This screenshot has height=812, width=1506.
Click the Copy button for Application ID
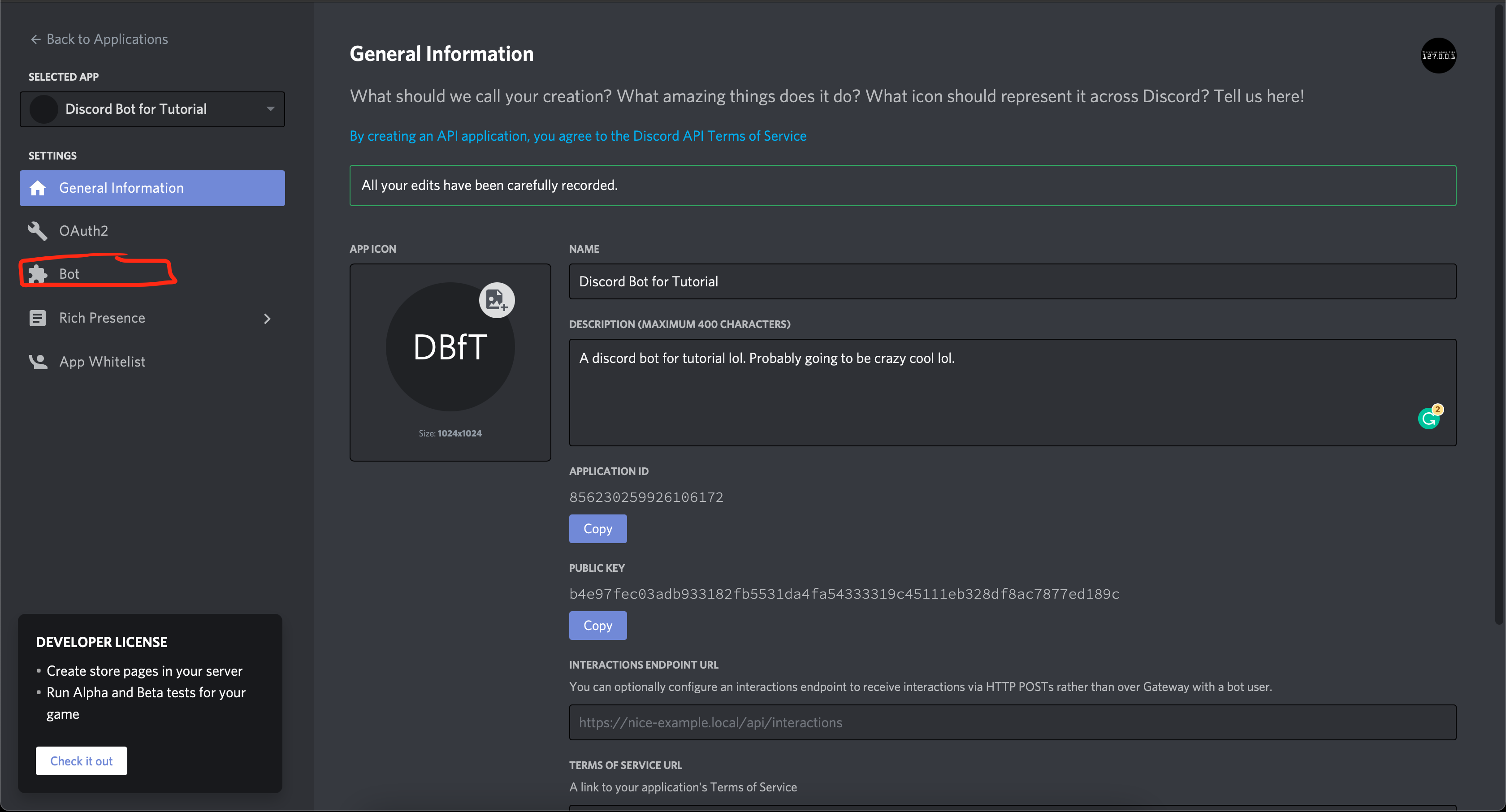pos(597,528)
